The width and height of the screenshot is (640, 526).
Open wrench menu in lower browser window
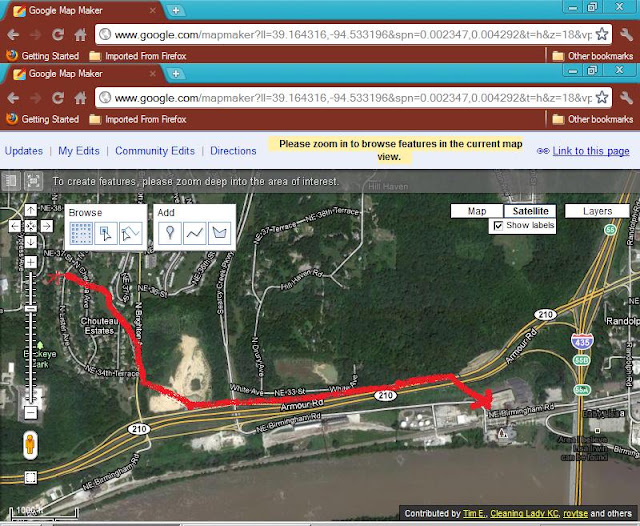[x=626, y=98]
